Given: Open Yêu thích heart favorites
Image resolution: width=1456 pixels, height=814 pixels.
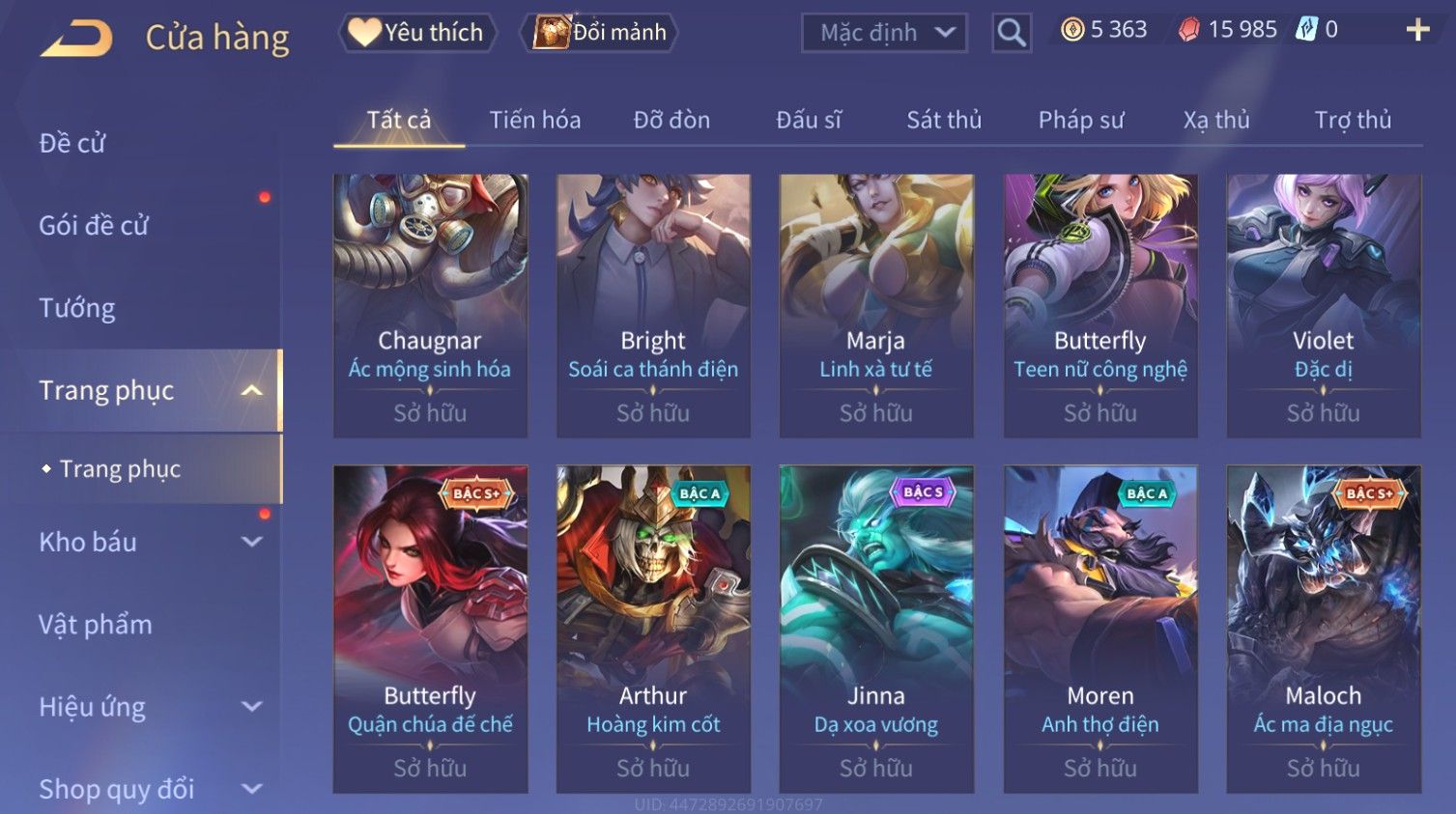Looking at the screenshot, I should coord(417,32).
